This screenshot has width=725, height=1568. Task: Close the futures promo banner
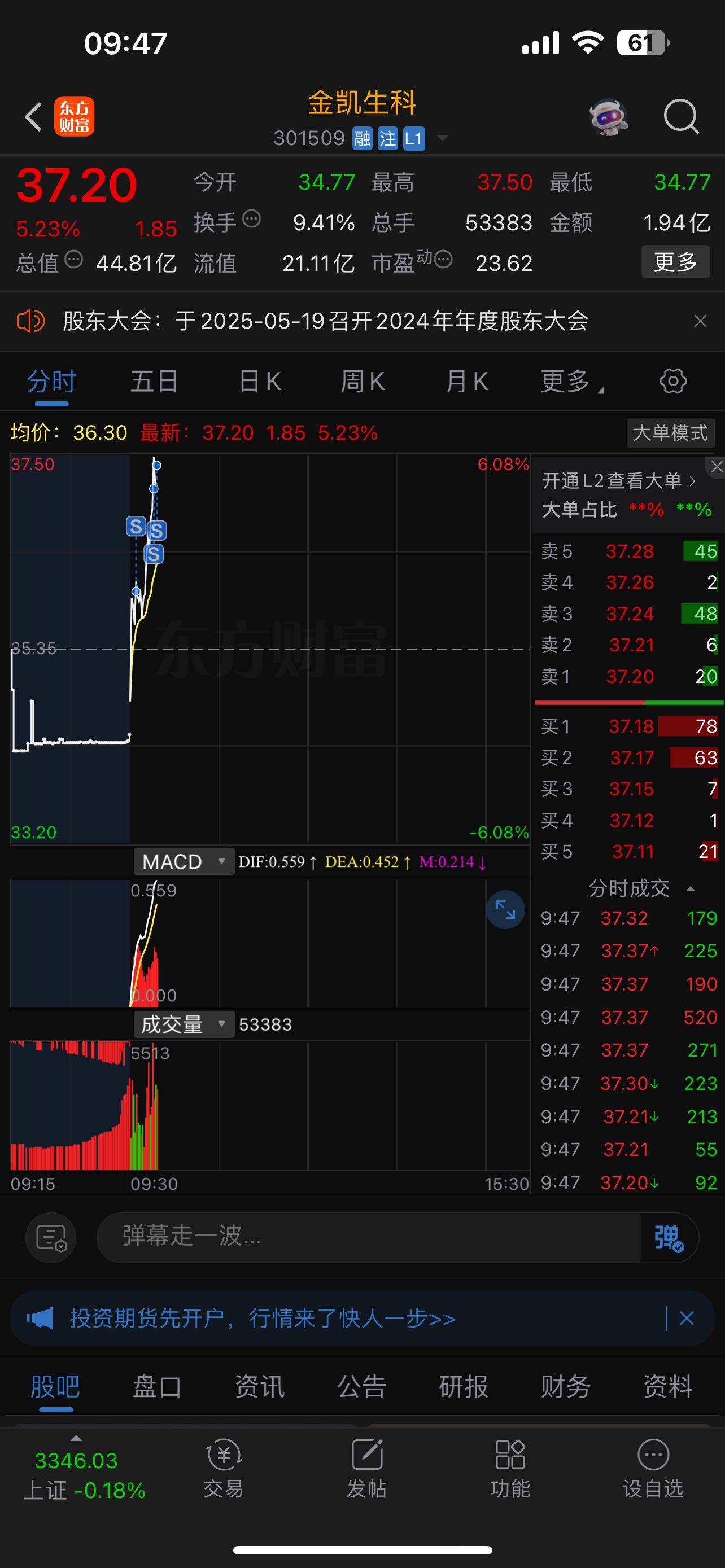click(687, 1318)
